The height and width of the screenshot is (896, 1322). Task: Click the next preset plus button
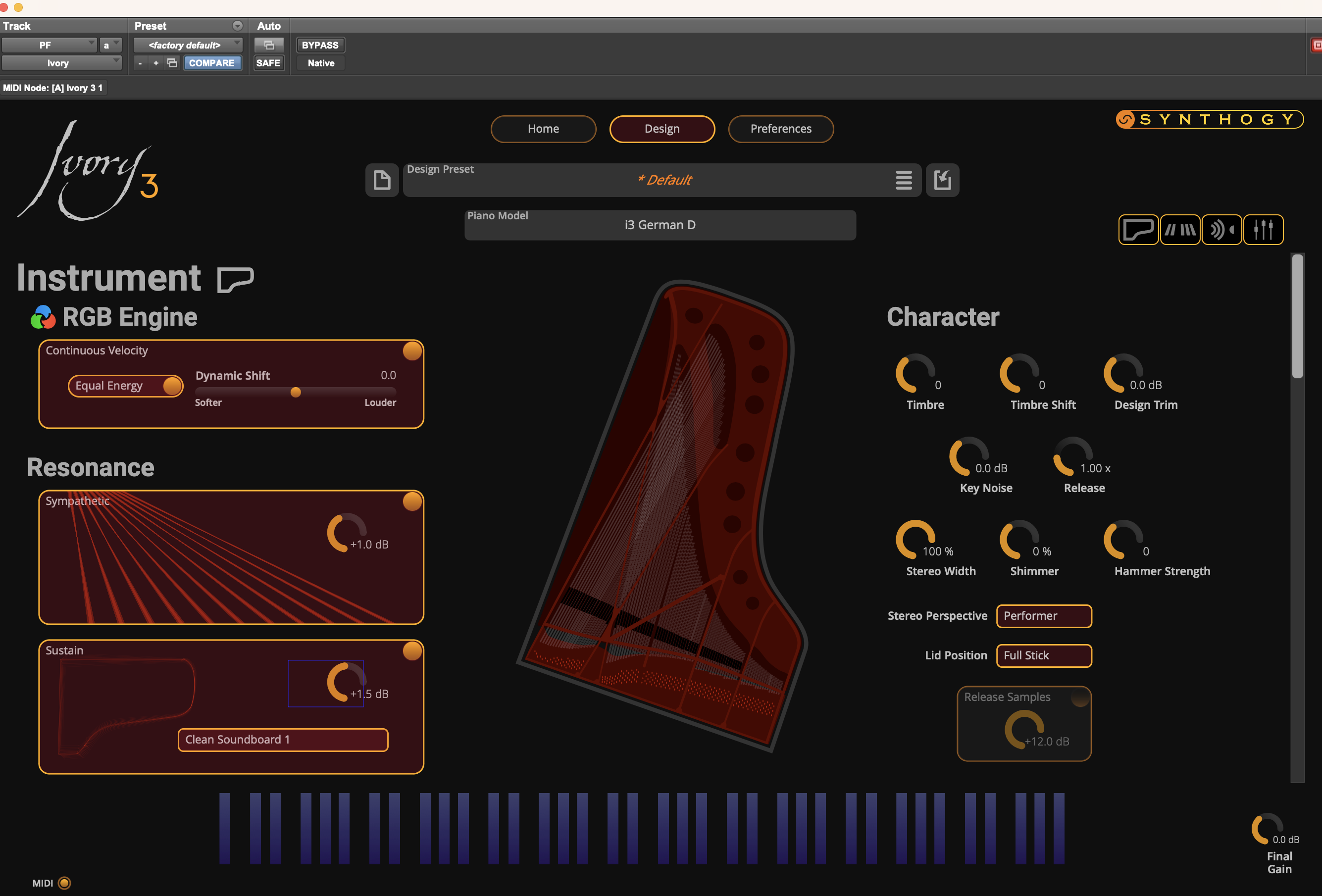pos(156,63)
